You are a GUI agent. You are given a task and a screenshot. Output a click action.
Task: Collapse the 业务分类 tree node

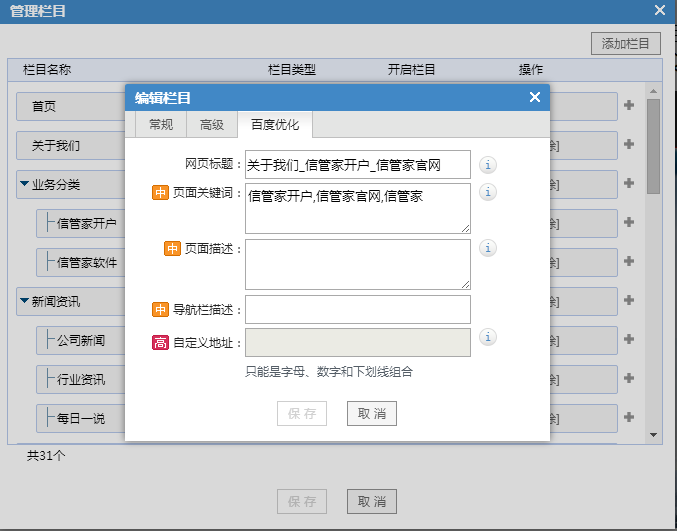(24, 184)
